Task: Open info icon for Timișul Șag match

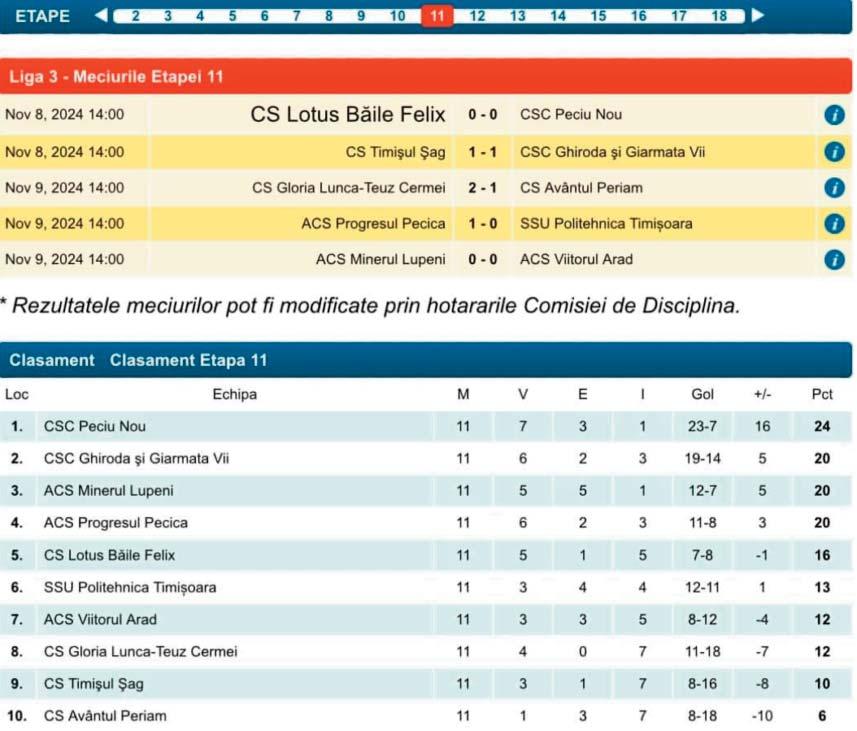Action: pyautogui.click(x=834, y=151)
